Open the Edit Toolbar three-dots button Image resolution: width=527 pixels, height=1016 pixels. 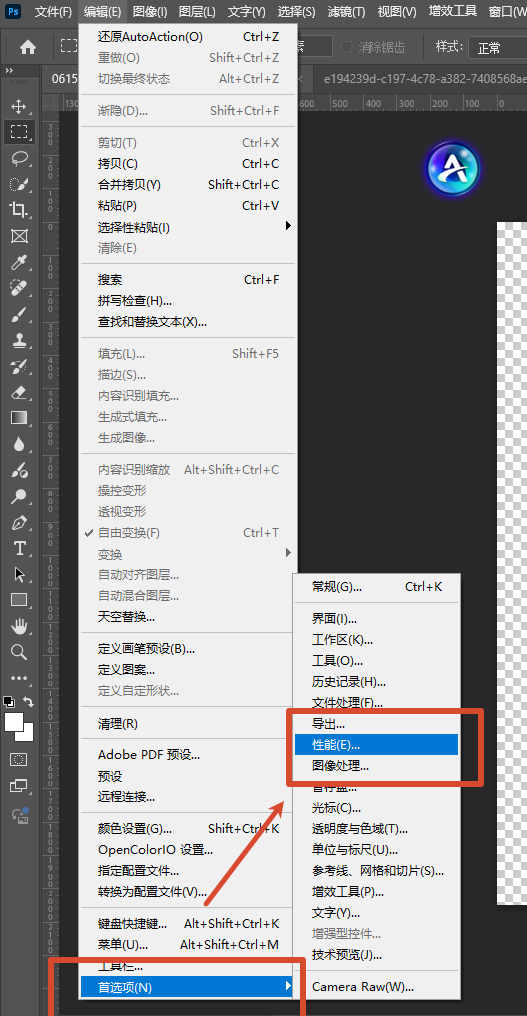click(19, 678)
